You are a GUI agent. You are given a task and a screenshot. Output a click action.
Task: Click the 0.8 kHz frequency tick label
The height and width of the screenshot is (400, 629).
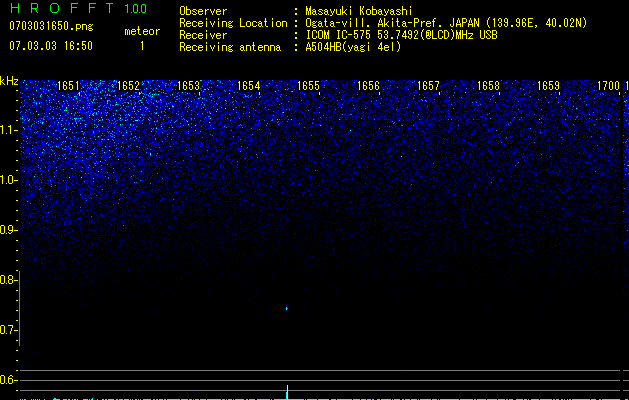8,280
